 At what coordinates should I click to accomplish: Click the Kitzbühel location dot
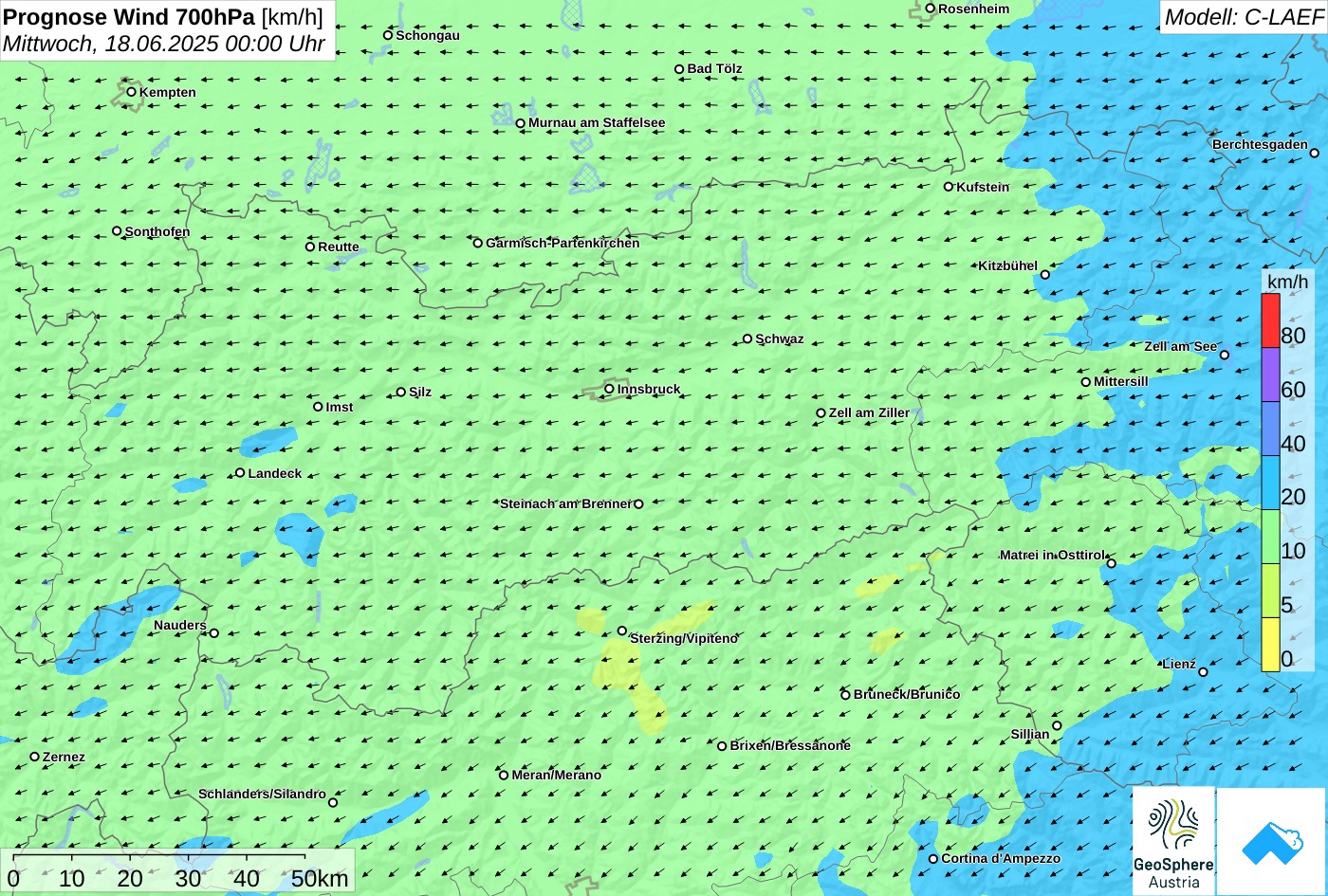[1045, 275]
